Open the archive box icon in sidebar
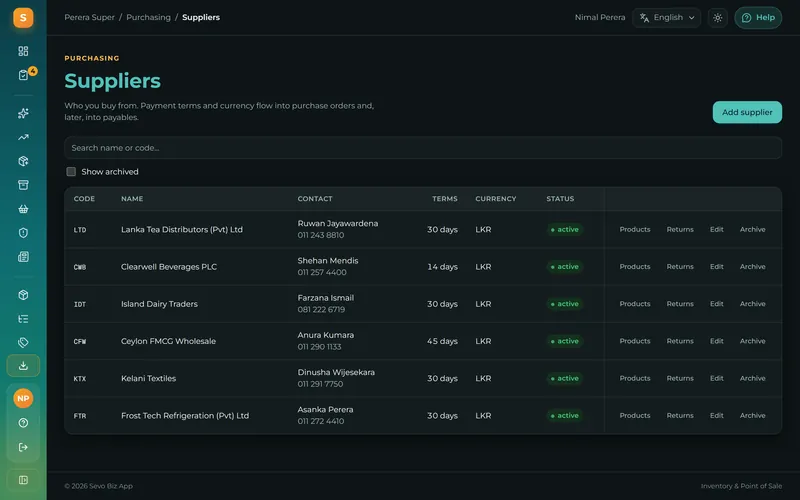Viewport: 800px width, 500px height. (23, 185)
